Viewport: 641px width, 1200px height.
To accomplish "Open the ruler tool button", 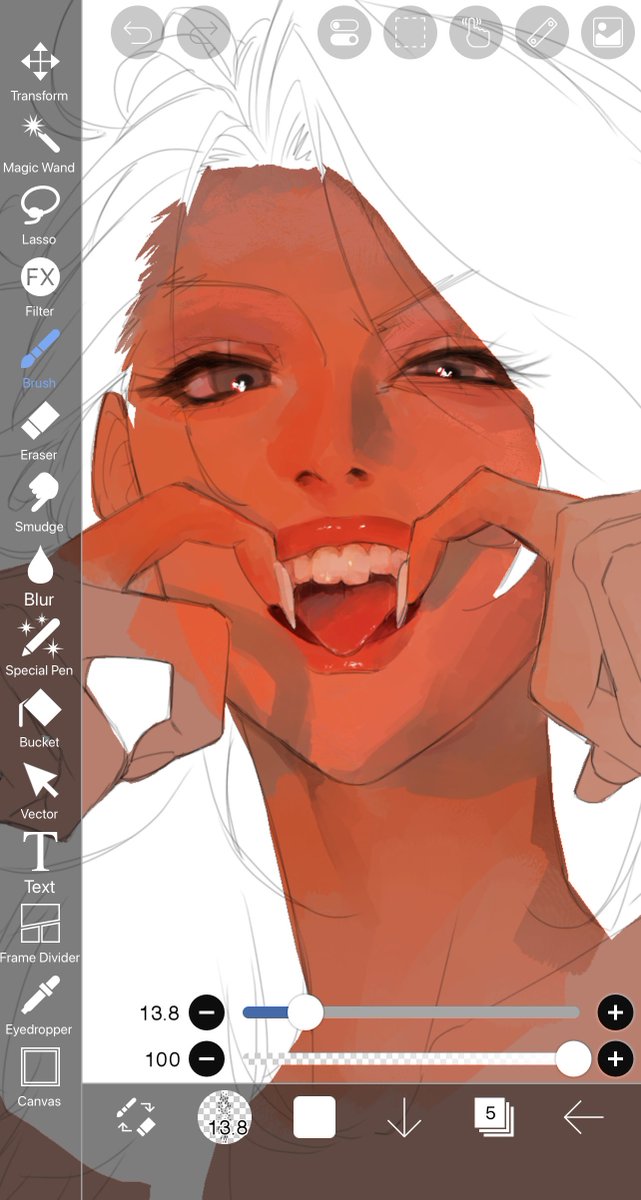I will pyautogui.click(x=542, y=33).
